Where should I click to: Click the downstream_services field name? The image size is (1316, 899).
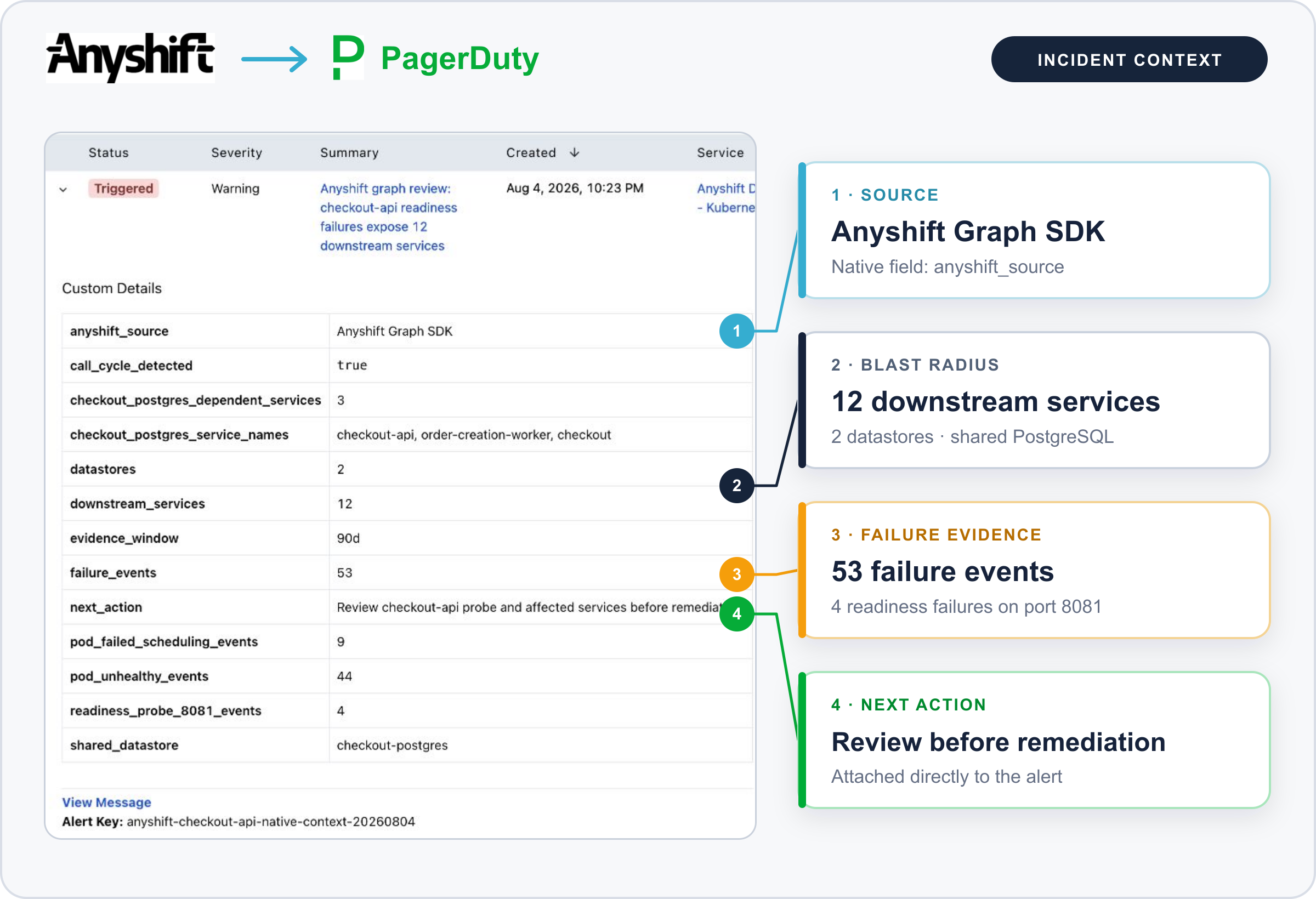[x=138, y=504]
